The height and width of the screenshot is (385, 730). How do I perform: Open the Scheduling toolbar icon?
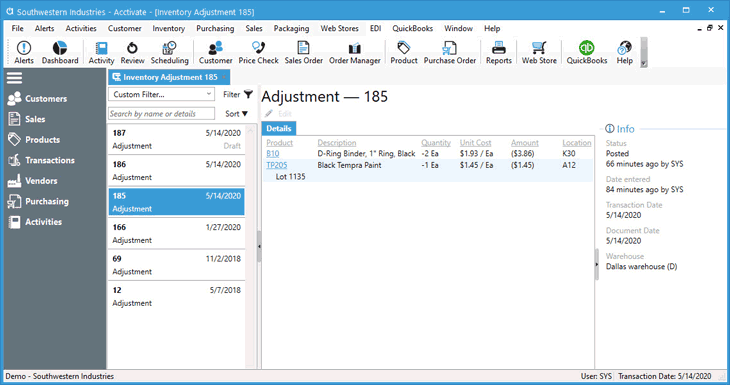click(x=169, y=52)
